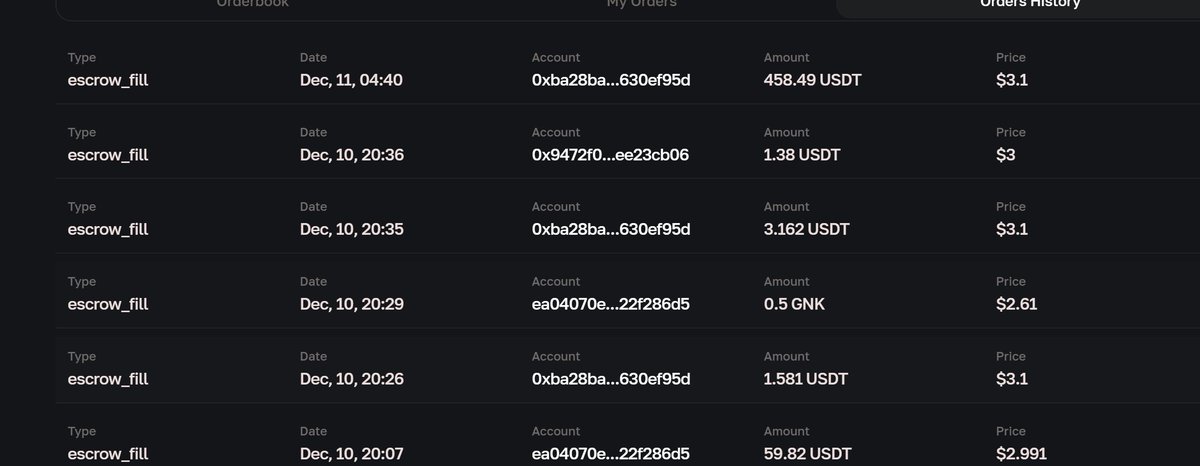Select the date Dec, 11, 04:40
Viewport: 1200px width, 466px height.
pos(351,80)
